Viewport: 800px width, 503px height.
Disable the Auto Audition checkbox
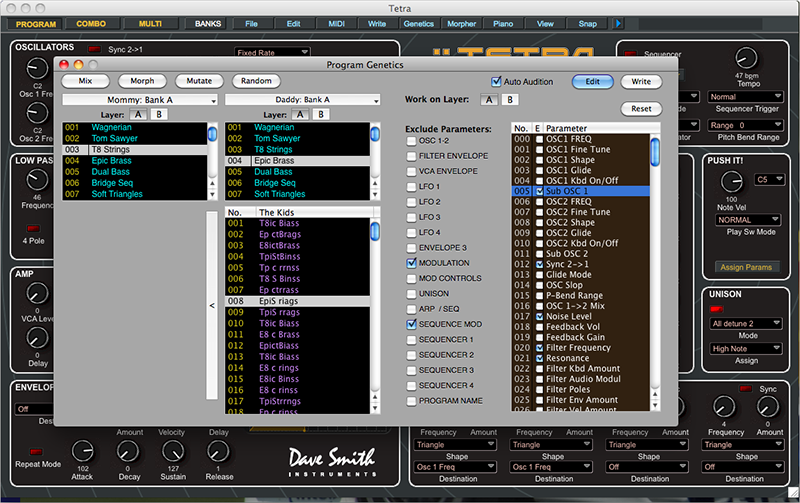point(497,81)
